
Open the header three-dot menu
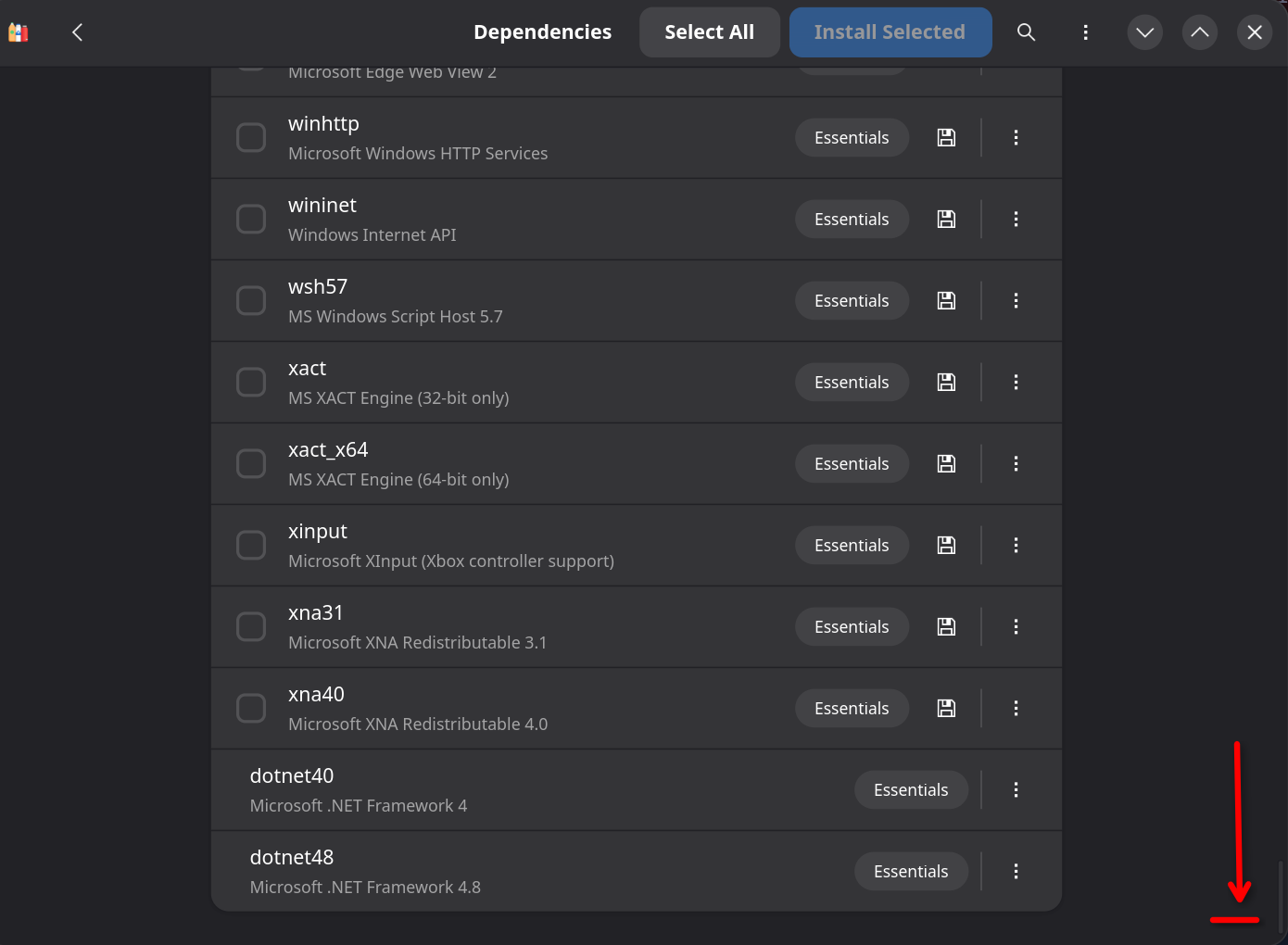point(1085,32)
